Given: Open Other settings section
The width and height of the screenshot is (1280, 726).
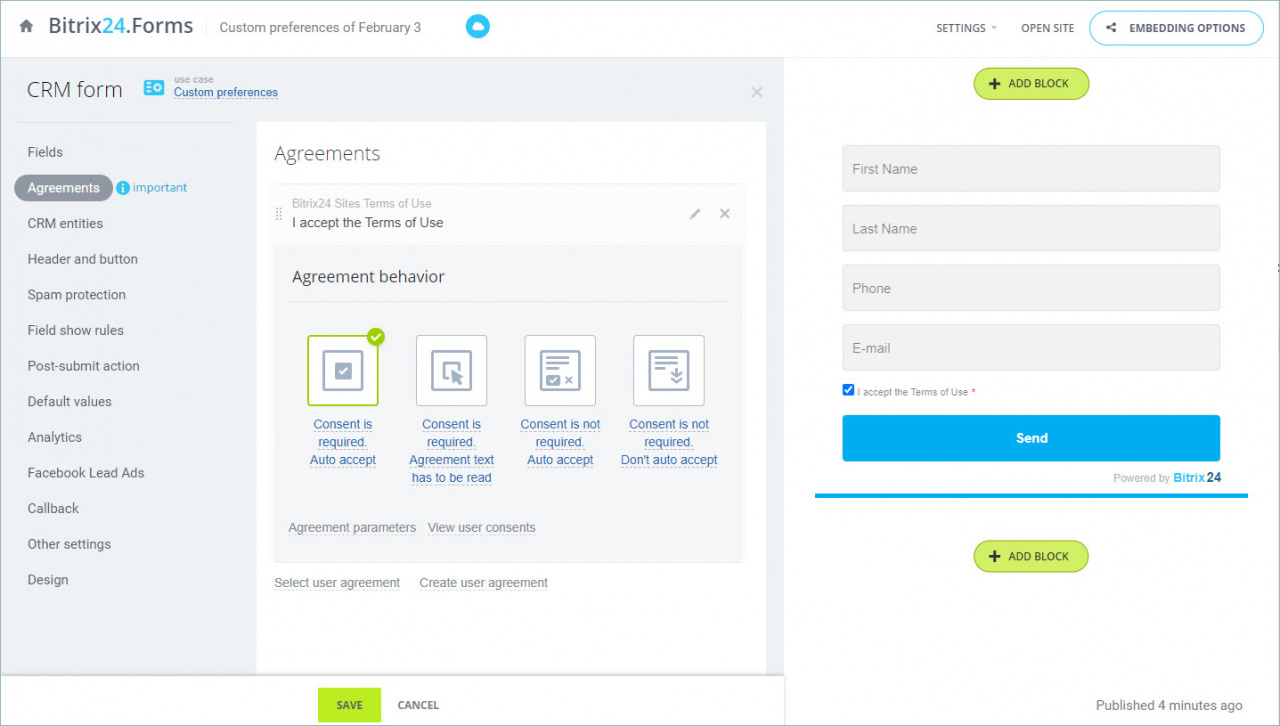Looking at the screenshot, I should pos(69,544).
